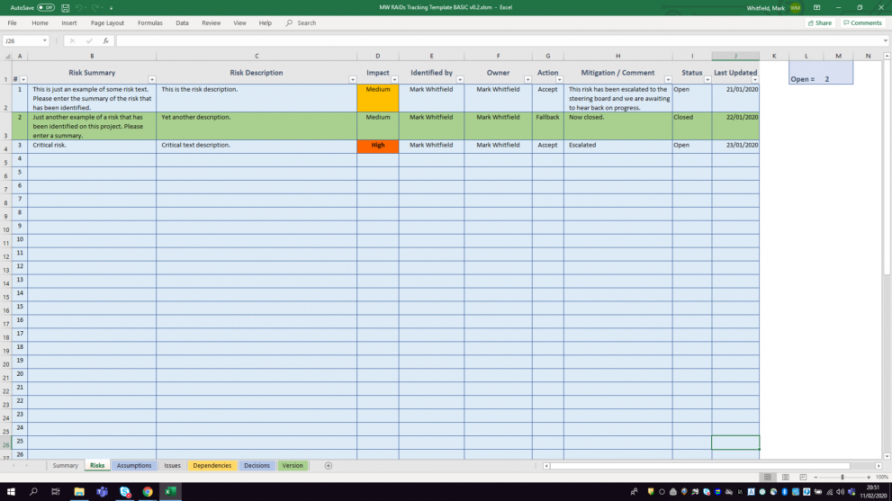Click the Insert Function fx icon
892x501 pixels.
tap(105, 41)
